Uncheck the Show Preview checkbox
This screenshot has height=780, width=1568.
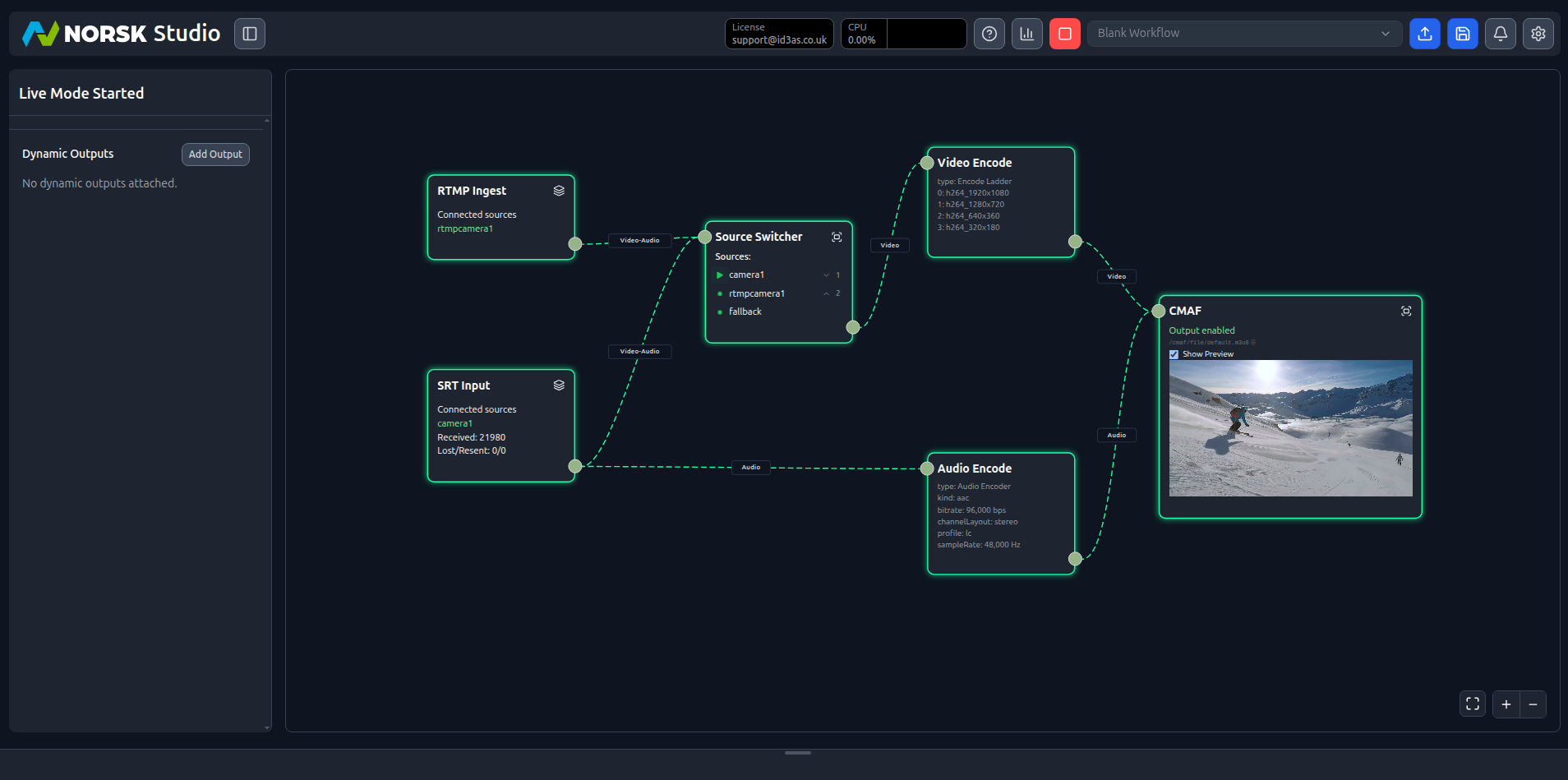click(1174, 354)
